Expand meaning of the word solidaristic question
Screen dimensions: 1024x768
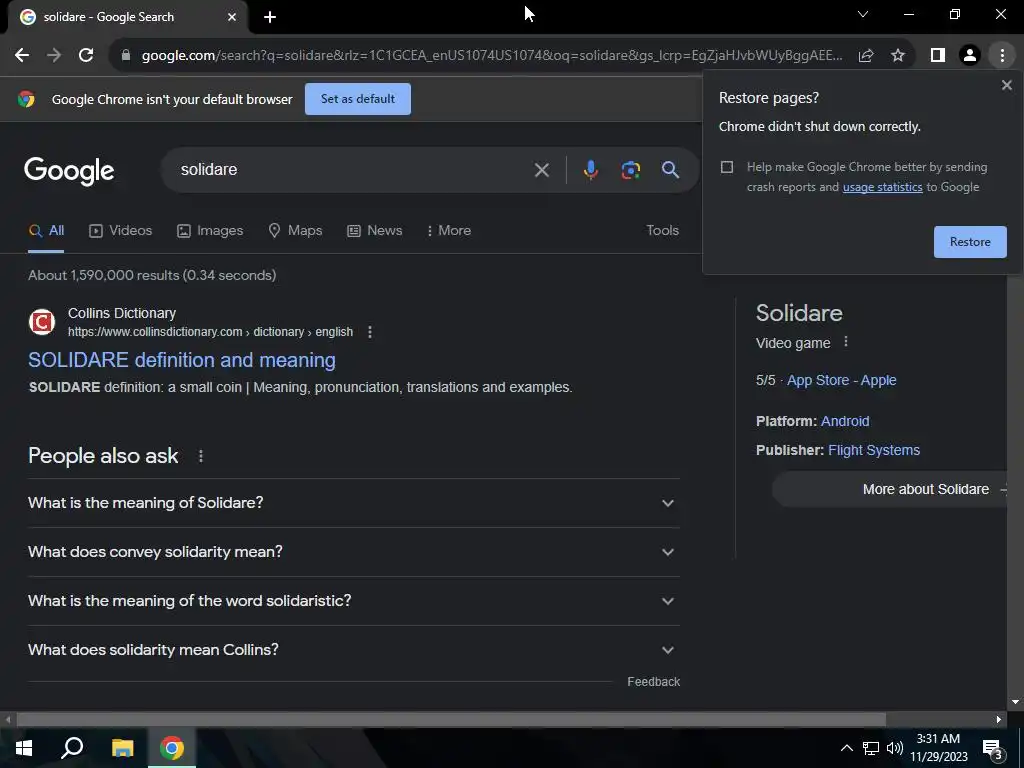coord(353,601)
